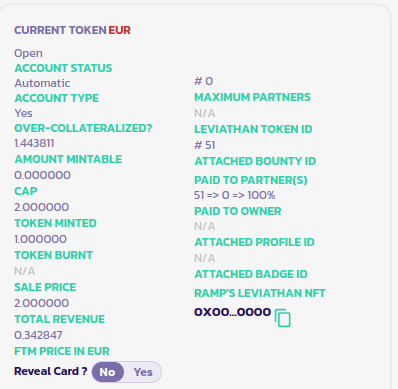Click the MAXIMUM PARTNERS label
The image size is (398, 389).
(x=252, y=97)
